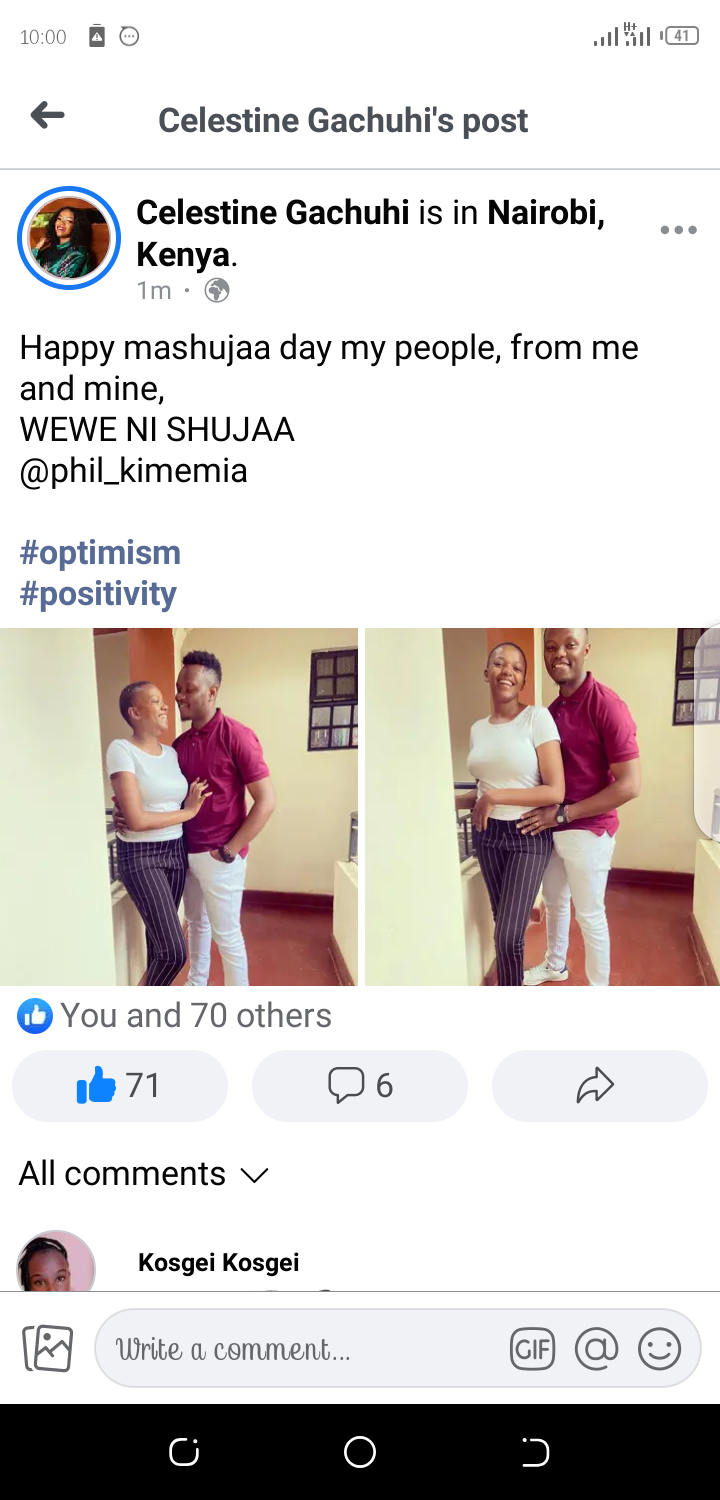
Task: Open the #positivity hashtag
Action: 98,593
